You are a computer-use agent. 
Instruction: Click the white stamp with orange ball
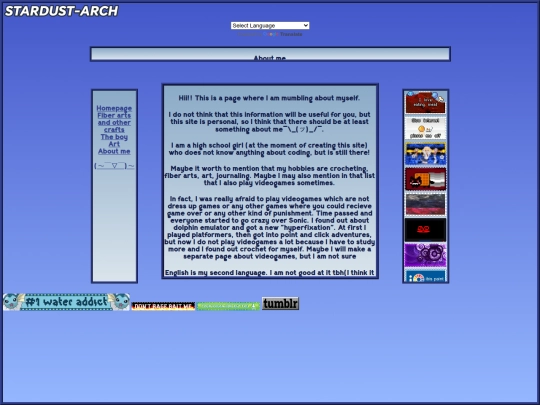point(425,128)
